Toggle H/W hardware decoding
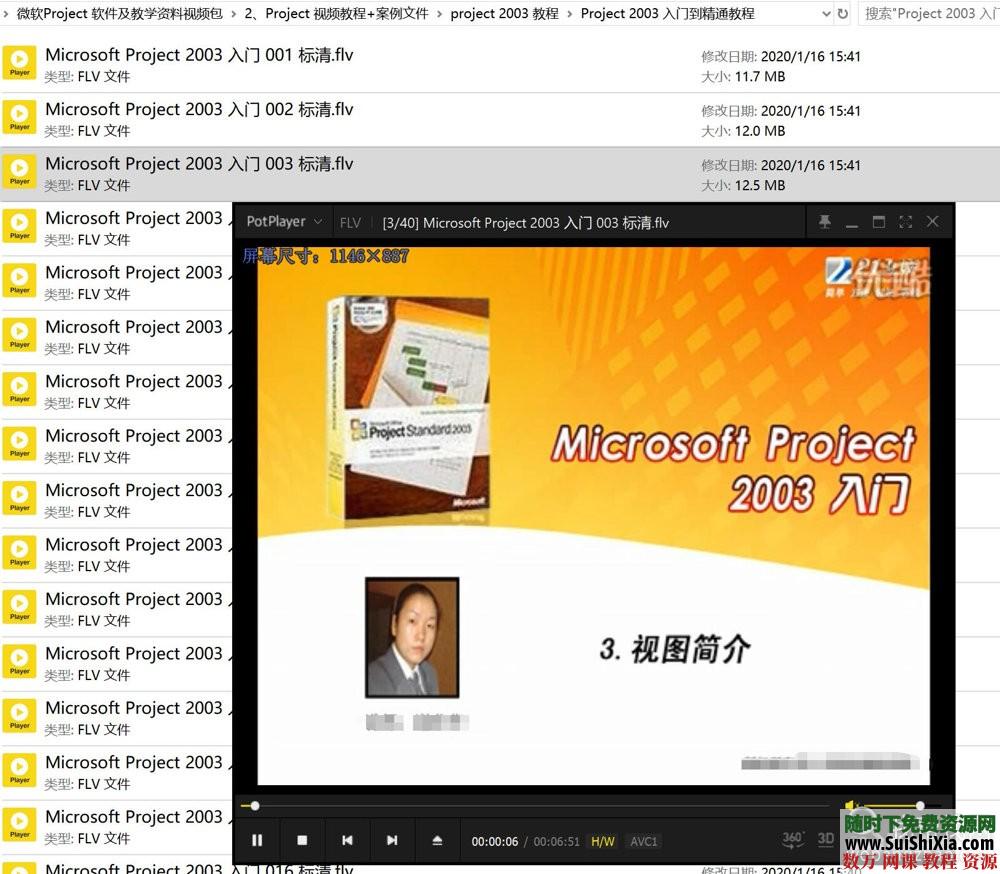 [602, 841]
